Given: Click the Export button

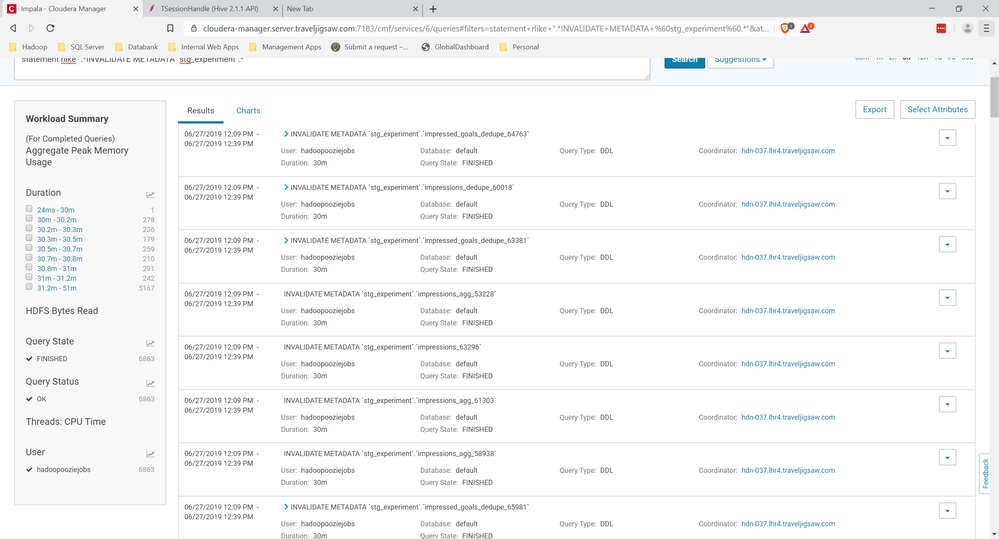Looking at the screenshot, I should (874, 110).
